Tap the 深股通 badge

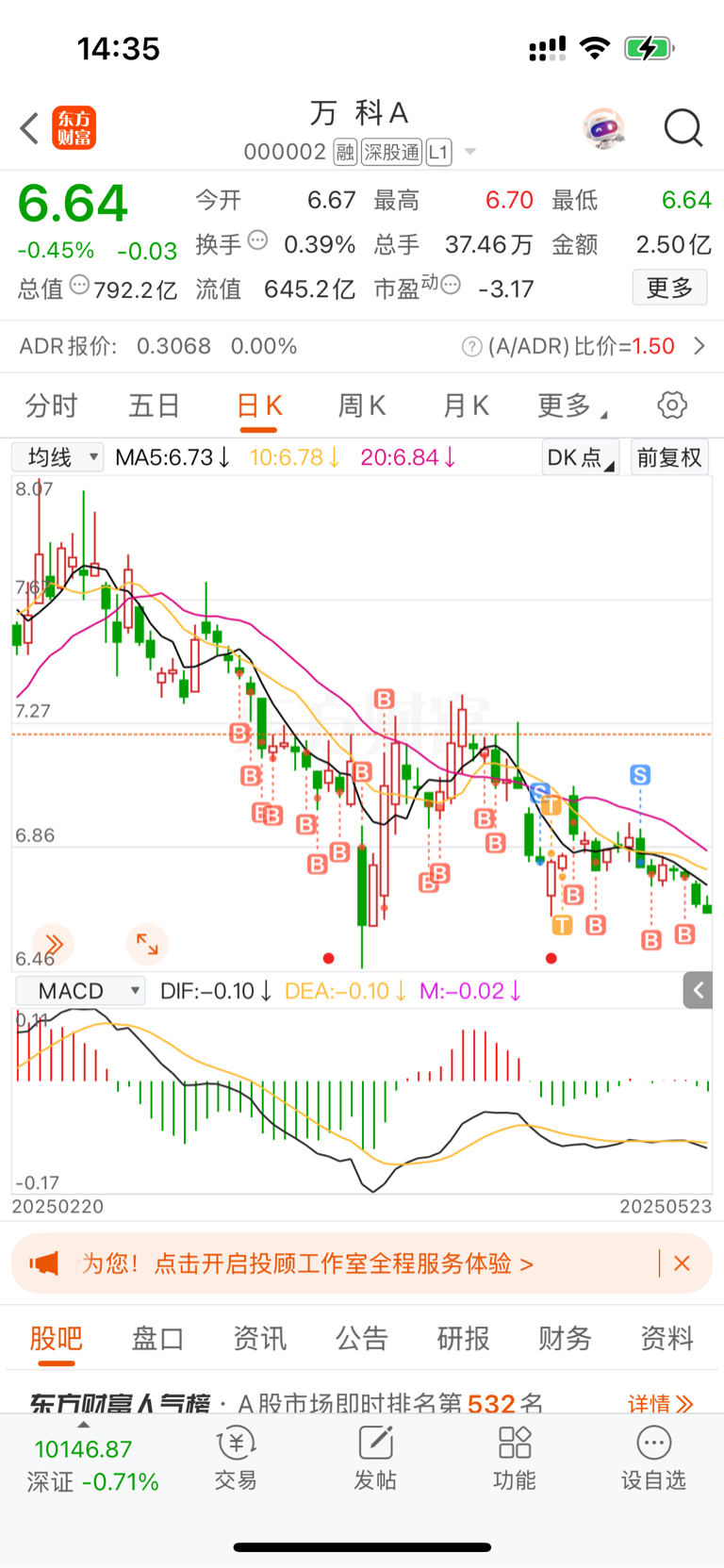click(x=391, y=152)
